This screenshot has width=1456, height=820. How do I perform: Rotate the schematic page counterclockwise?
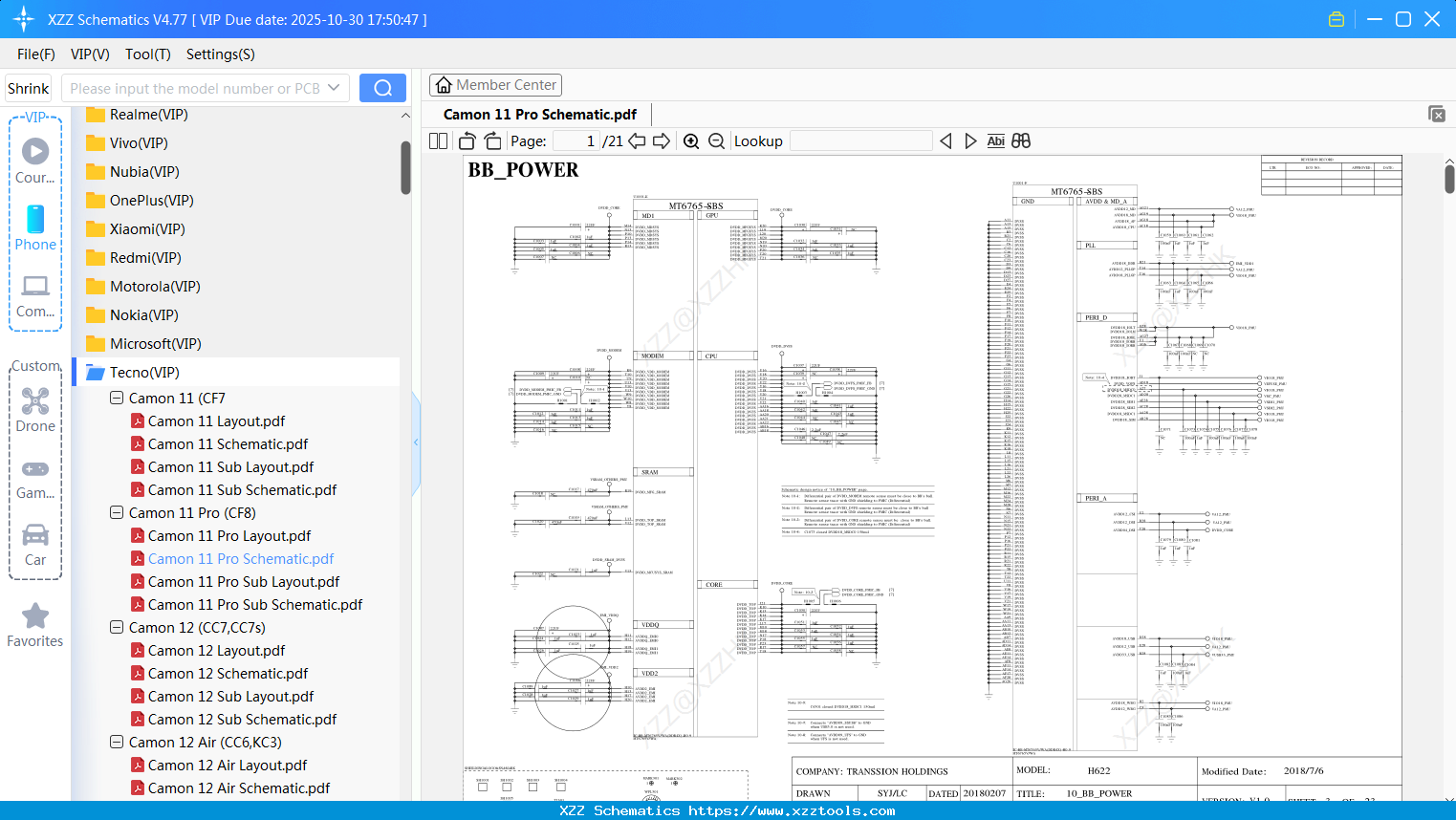pyautogui.click(x=466, y=140)
